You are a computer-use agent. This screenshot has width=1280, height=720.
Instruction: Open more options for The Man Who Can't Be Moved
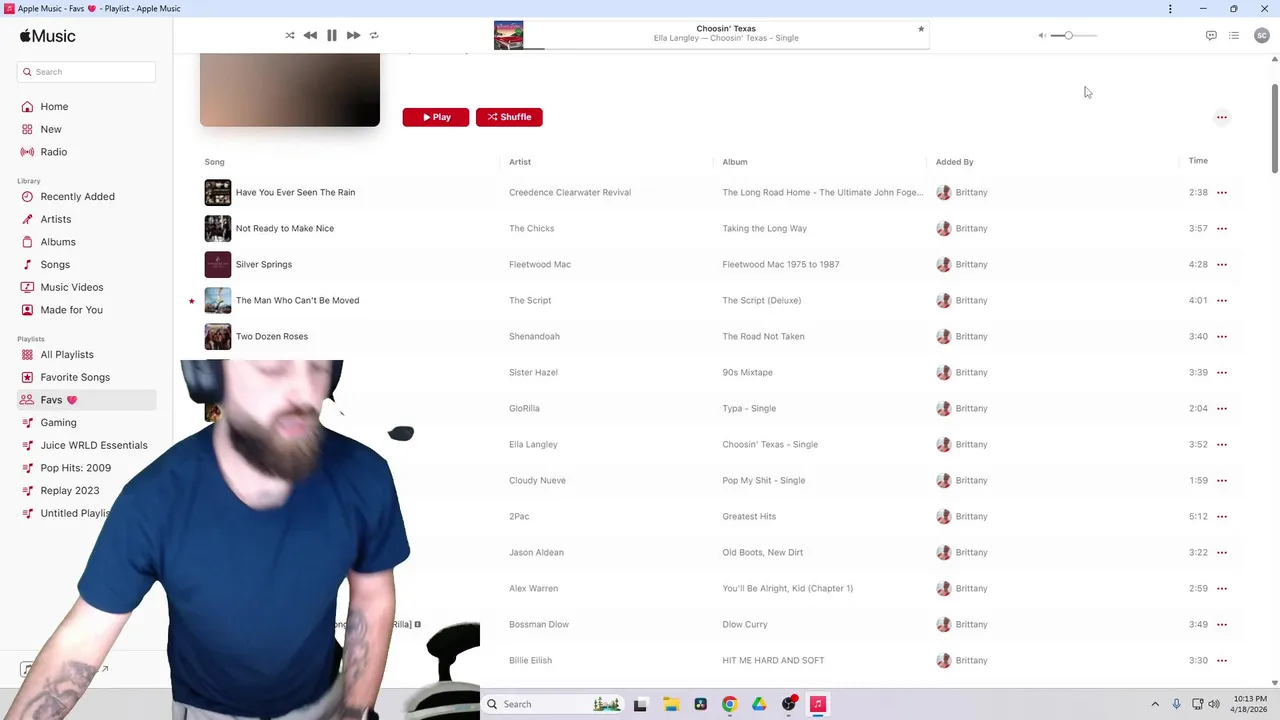1222,300
